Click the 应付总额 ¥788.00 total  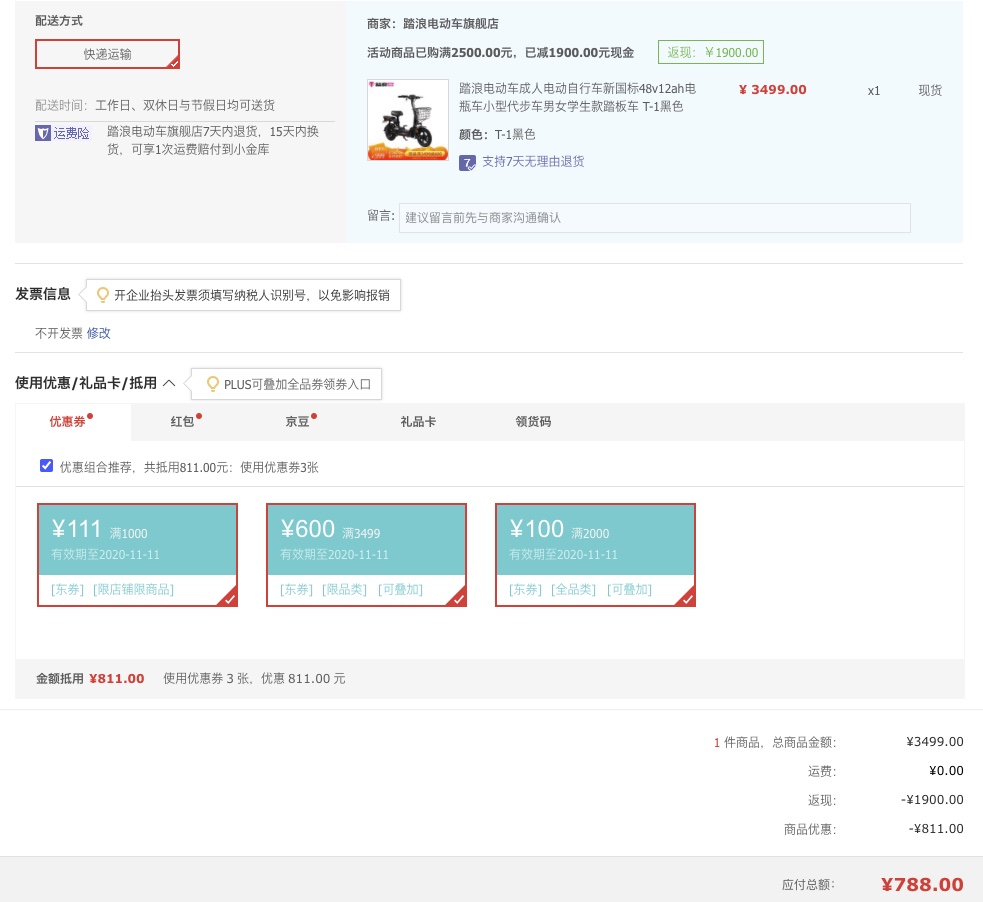[x=922, y=884]
